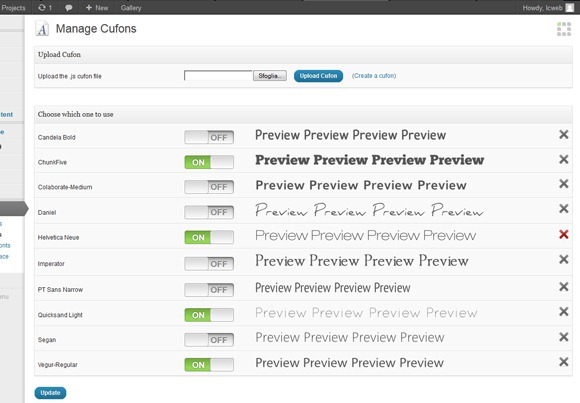The height and width of the screenshot is (403, 580).
Task: Open the comments bubble in the admin bar
Action: 68,7
